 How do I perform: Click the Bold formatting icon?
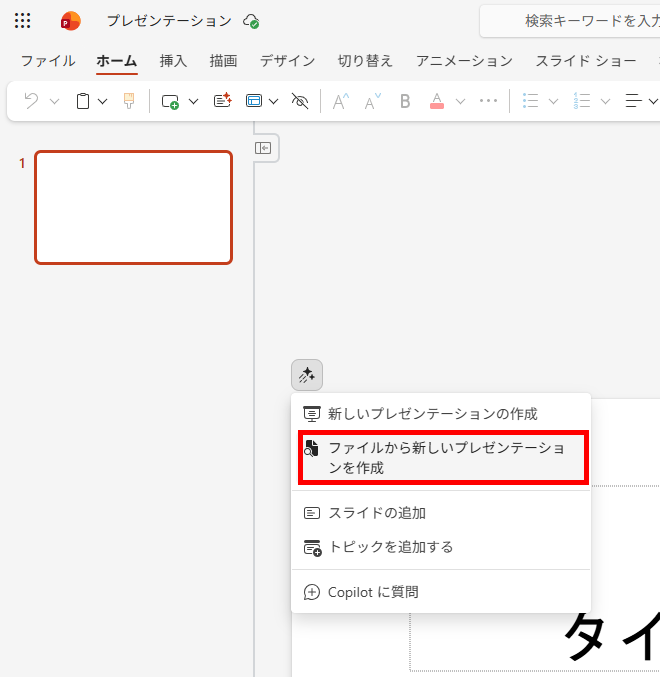405,101
